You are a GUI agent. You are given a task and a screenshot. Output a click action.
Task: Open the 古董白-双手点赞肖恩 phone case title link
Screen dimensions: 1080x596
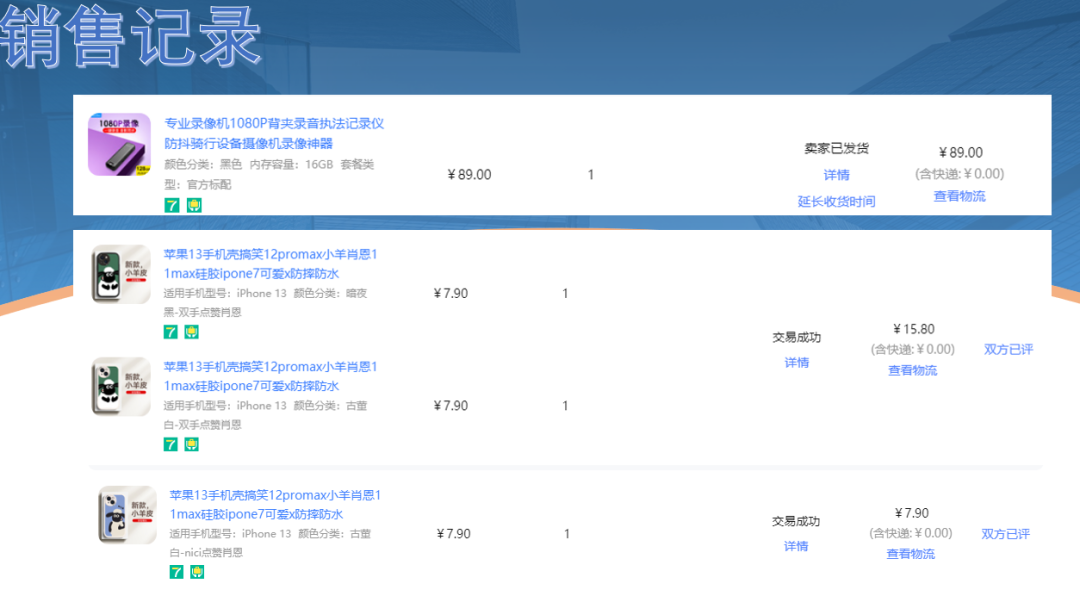click(270, 376)
